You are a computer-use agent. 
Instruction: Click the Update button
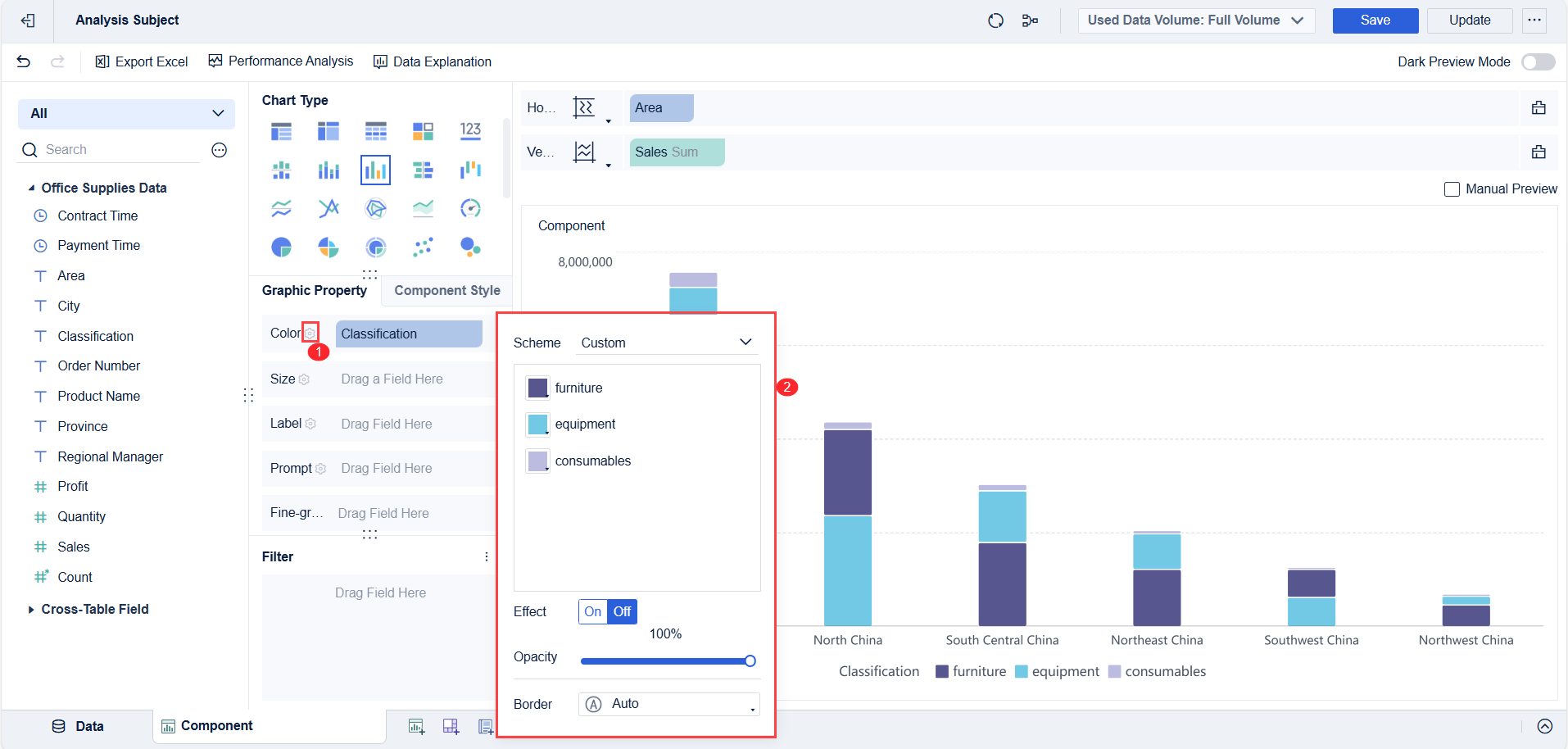[x=1470, y=20]
